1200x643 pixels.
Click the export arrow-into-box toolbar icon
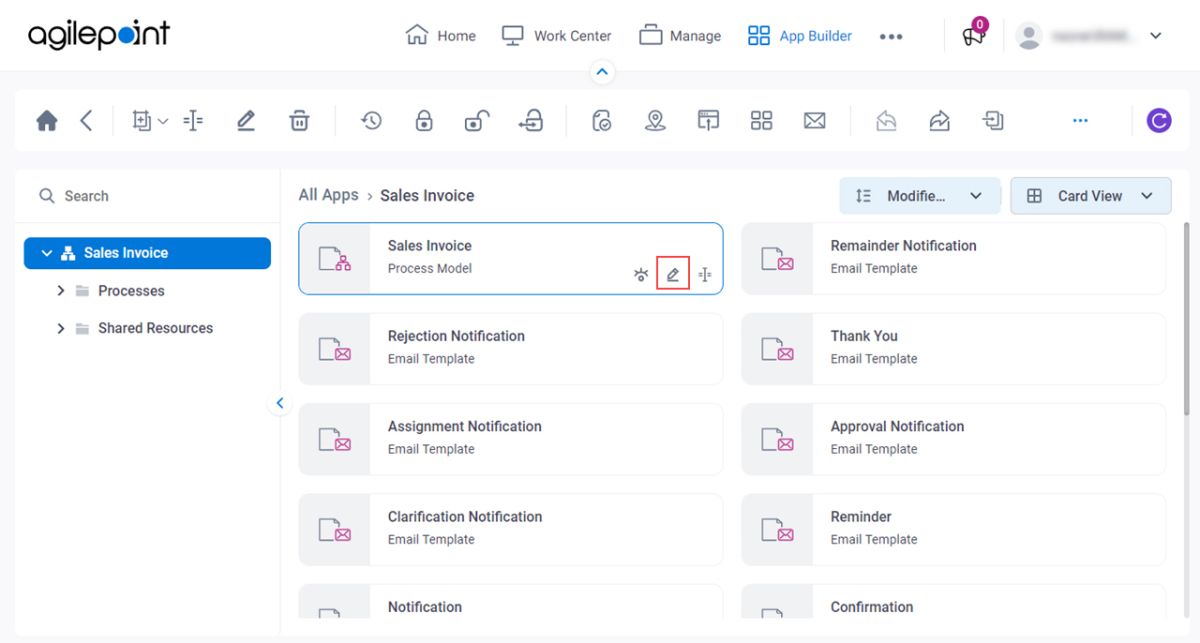click(992, 121)
